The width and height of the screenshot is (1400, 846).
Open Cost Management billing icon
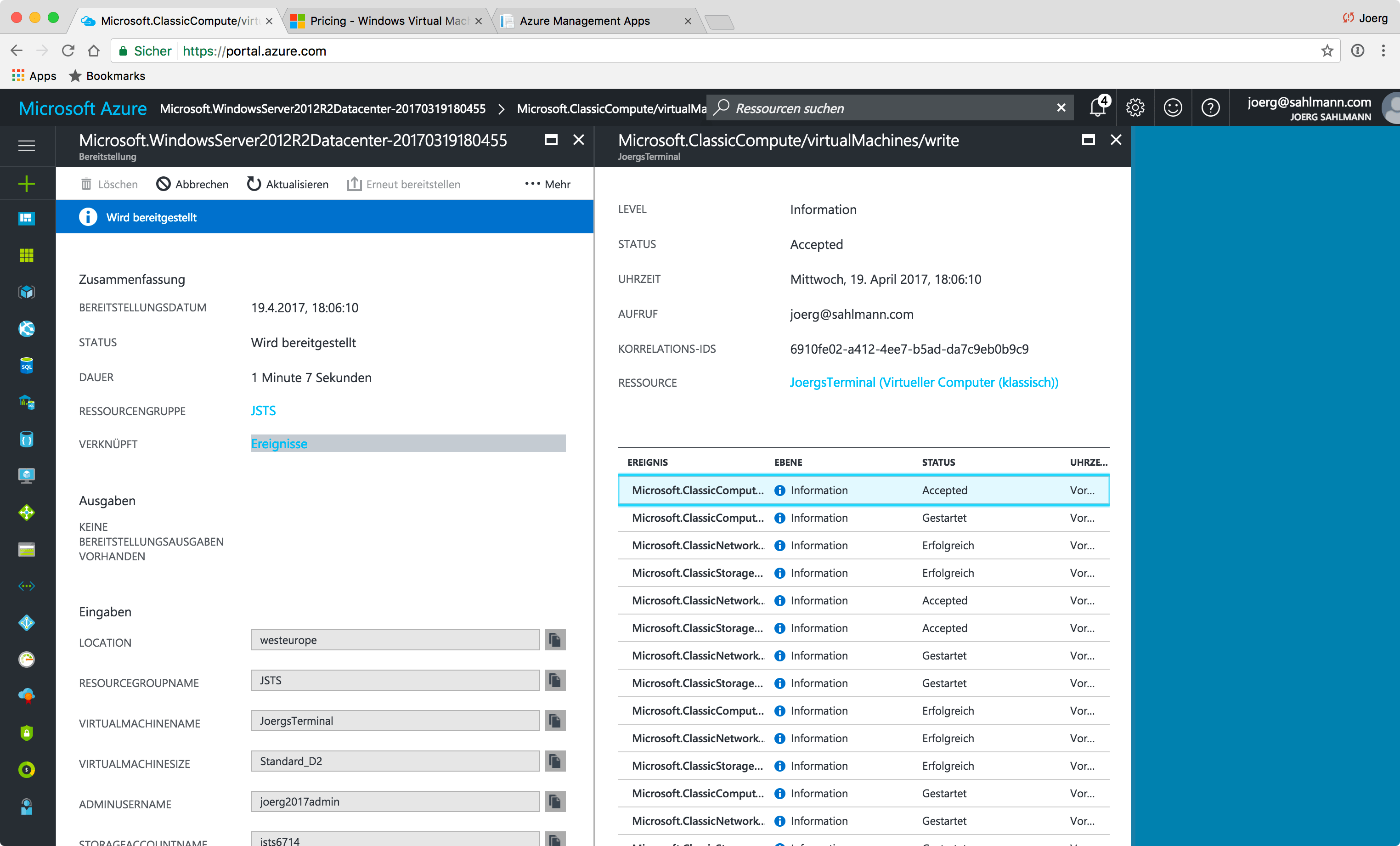(27, 769)
